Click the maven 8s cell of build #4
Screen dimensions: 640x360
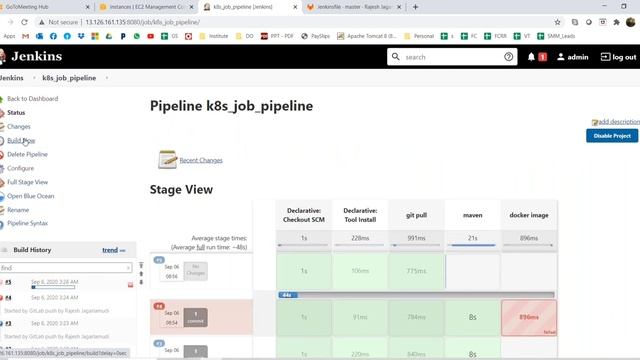(x=473, y=318)
